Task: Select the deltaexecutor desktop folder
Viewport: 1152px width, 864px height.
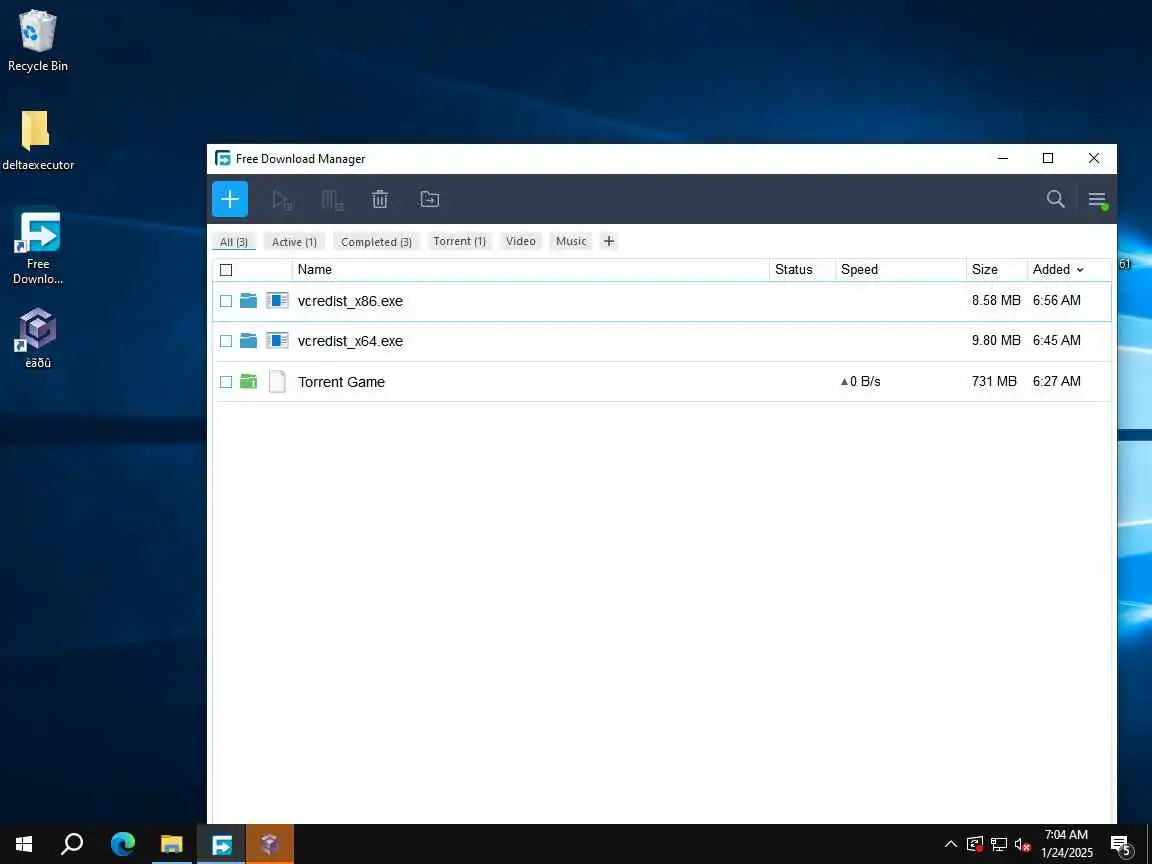Action: coord(37,141)
